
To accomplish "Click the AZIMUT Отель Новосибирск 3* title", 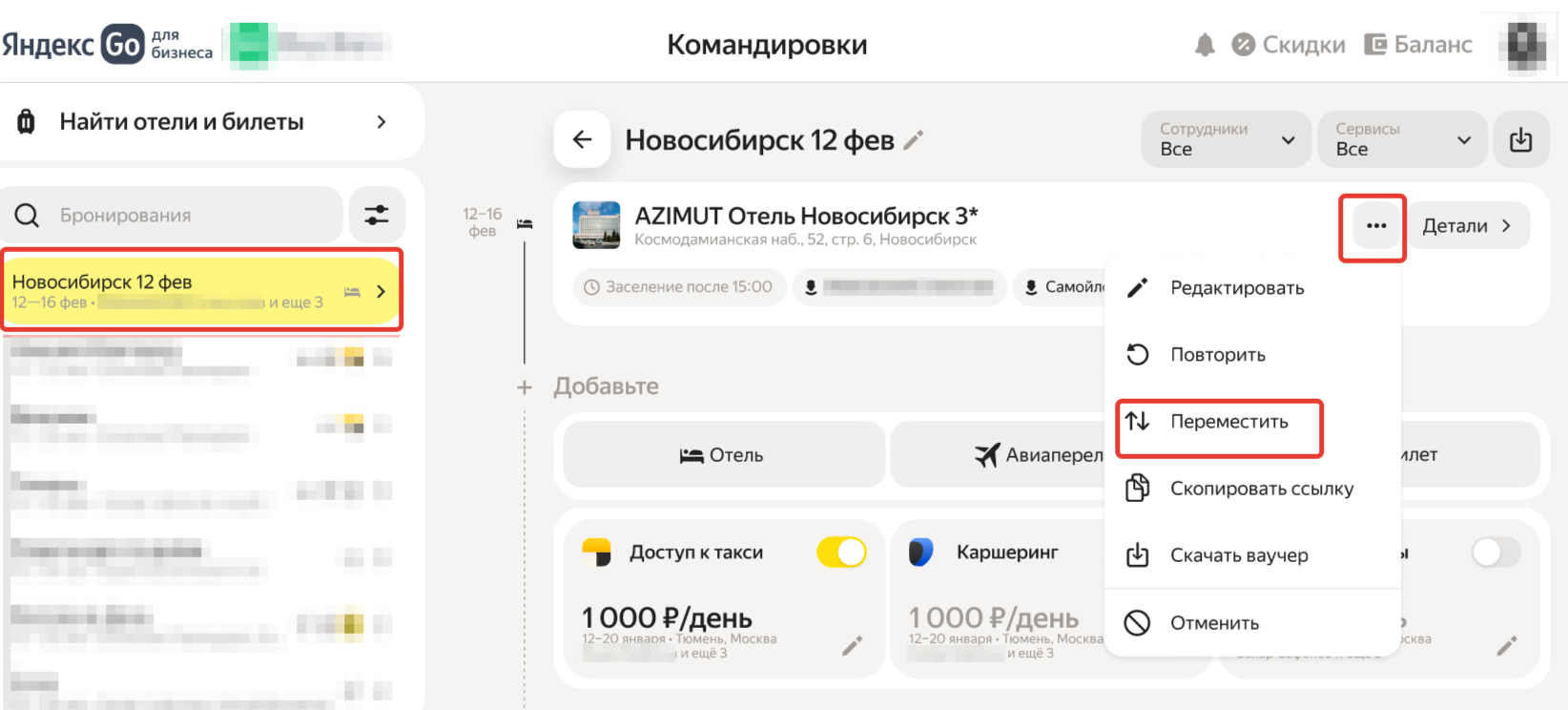I will (x=806, y=216).
